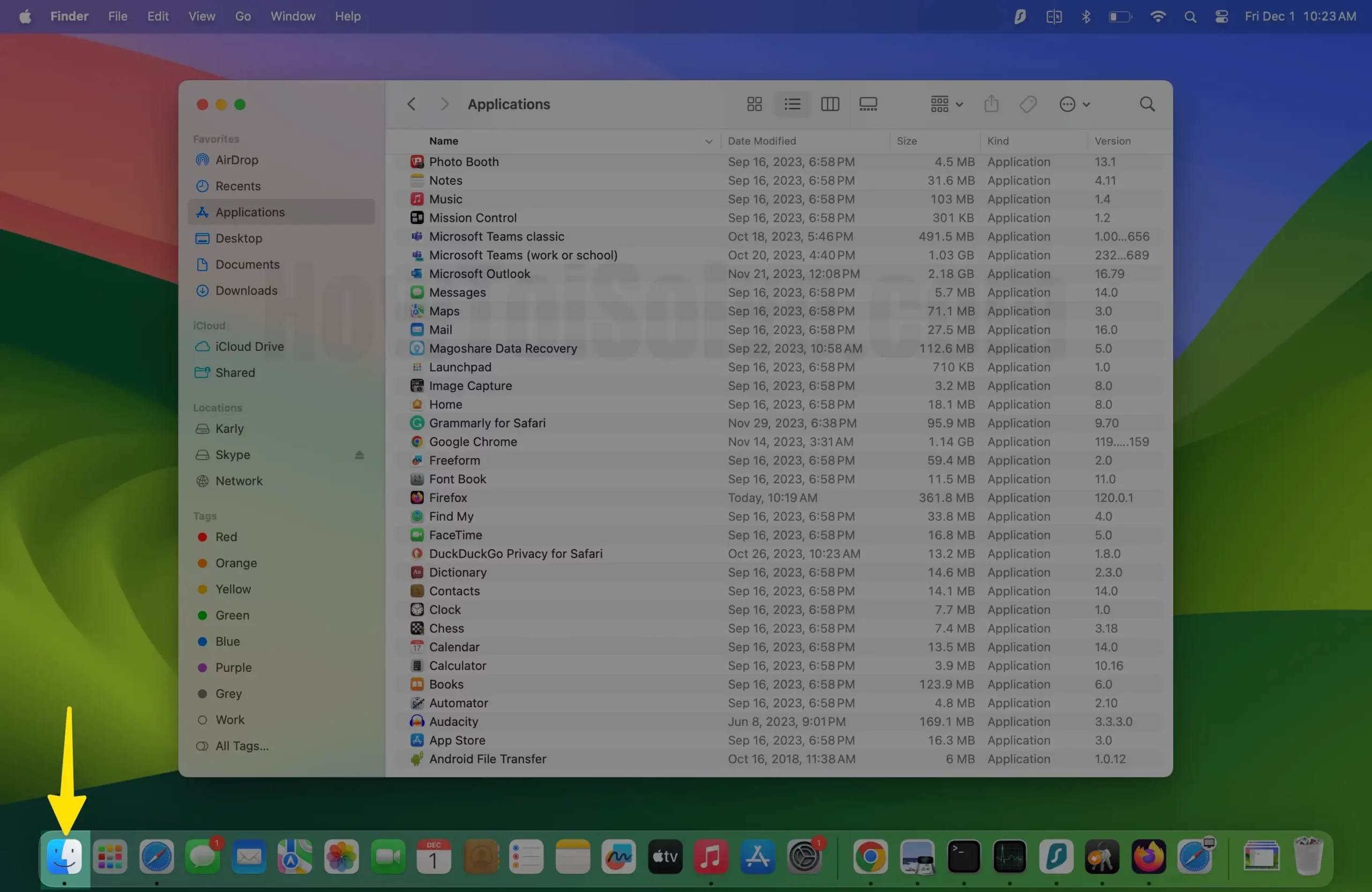Click the Finder icon in Dock
Viewport: 1372px width, 892px height.
(64, 856)
